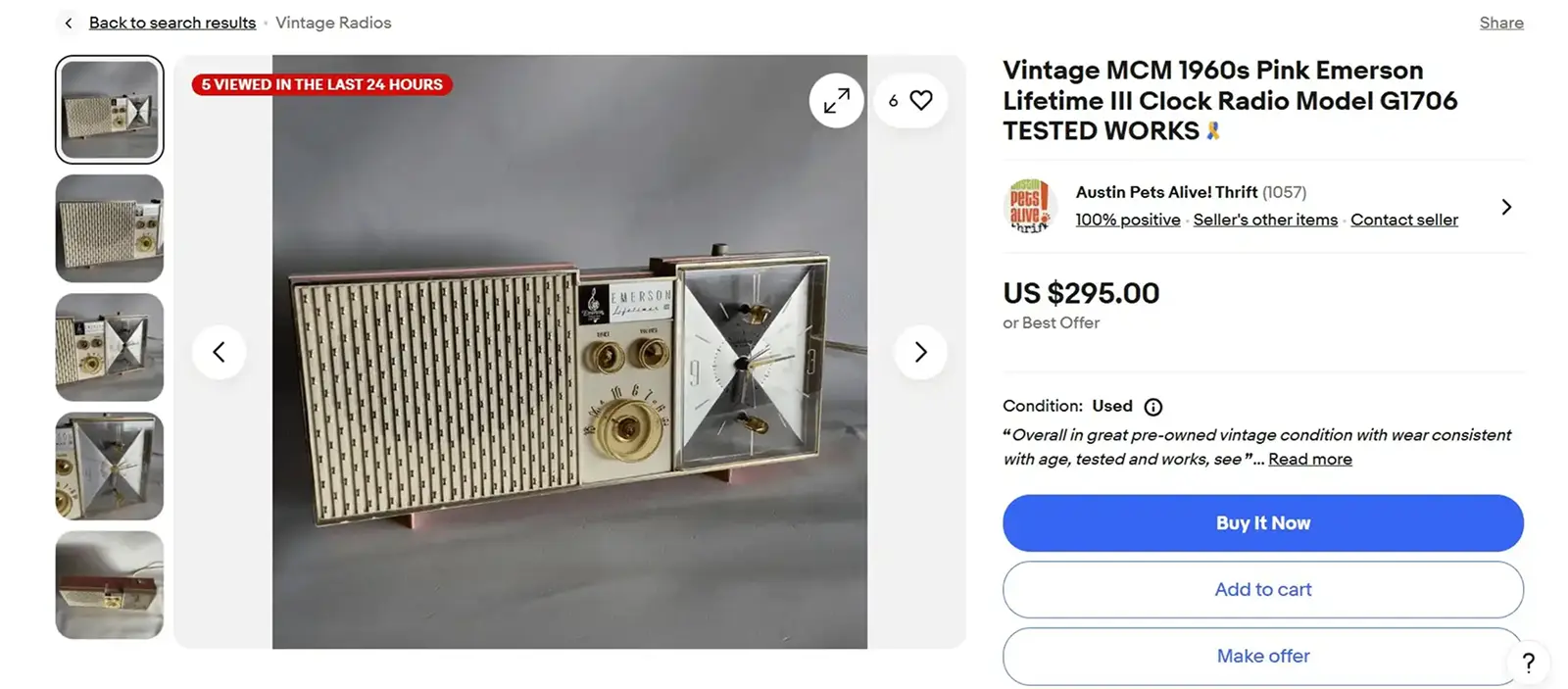The width and height of the screenshot is (1568, 689).
Task: Select the last clock radio thumbnail
Action: pos(109,585)
